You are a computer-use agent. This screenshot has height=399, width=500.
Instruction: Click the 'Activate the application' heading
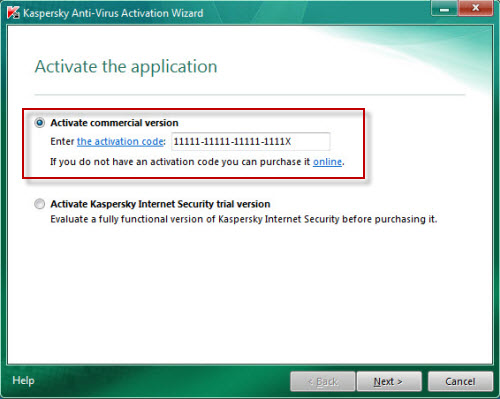point(126,66)
